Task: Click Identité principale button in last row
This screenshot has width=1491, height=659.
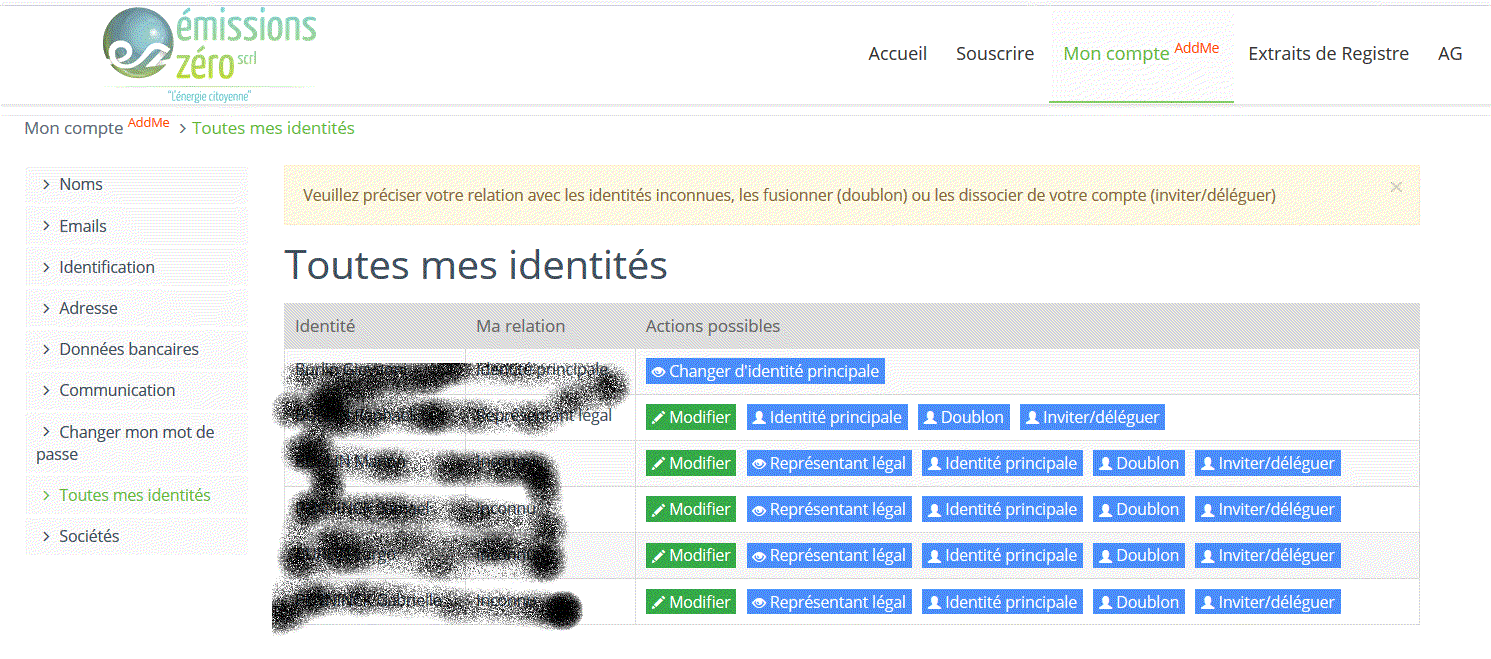Action: 1002,602
